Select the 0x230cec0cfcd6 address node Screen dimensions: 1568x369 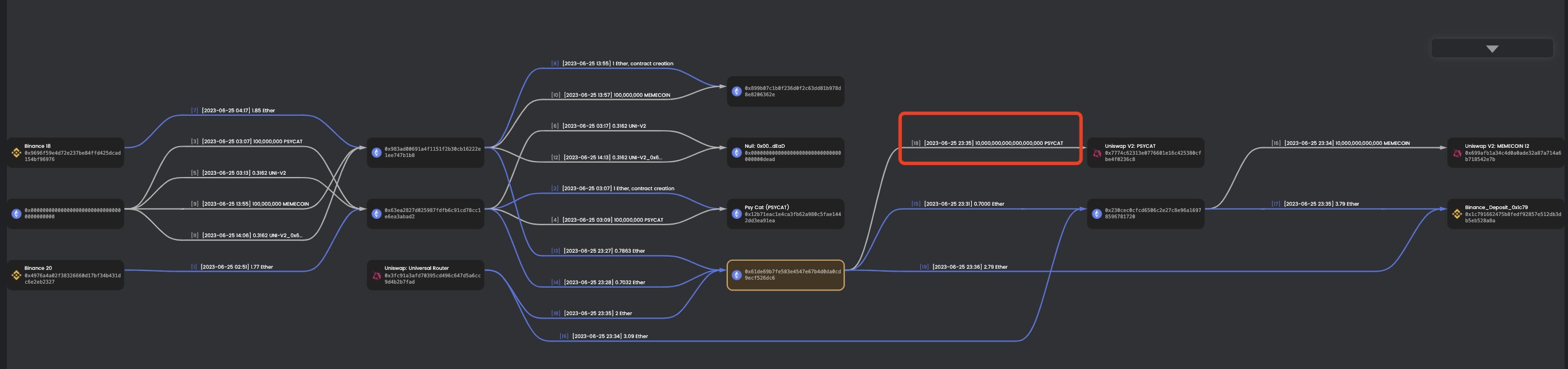(x=1152, y=214)
